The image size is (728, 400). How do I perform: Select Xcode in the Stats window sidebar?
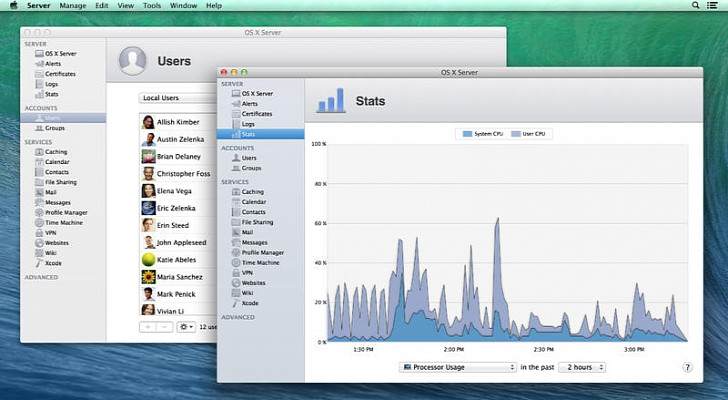pos(250,302)
